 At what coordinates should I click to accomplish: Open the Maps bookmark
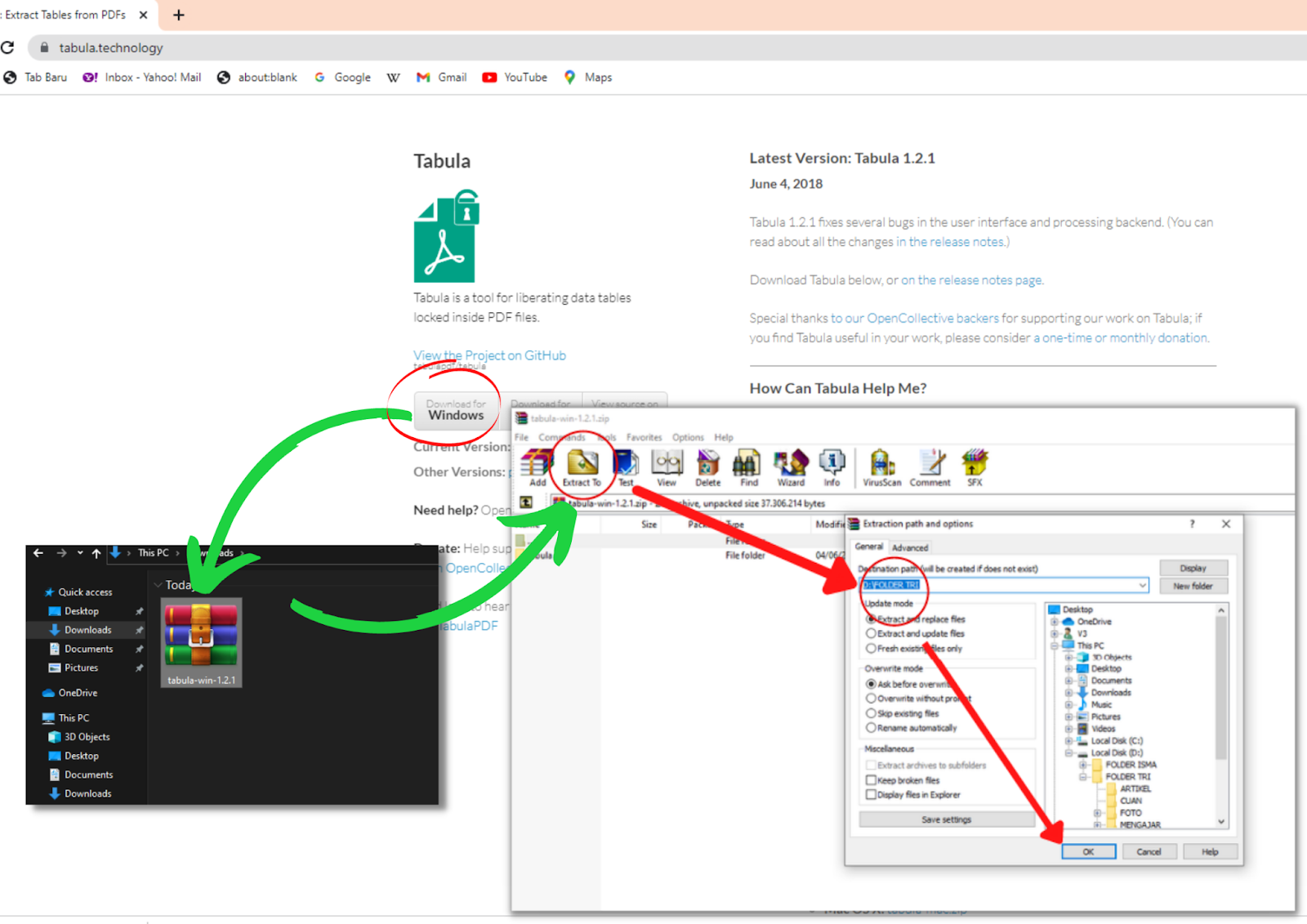pyautogui.click(x=587, y=78)
